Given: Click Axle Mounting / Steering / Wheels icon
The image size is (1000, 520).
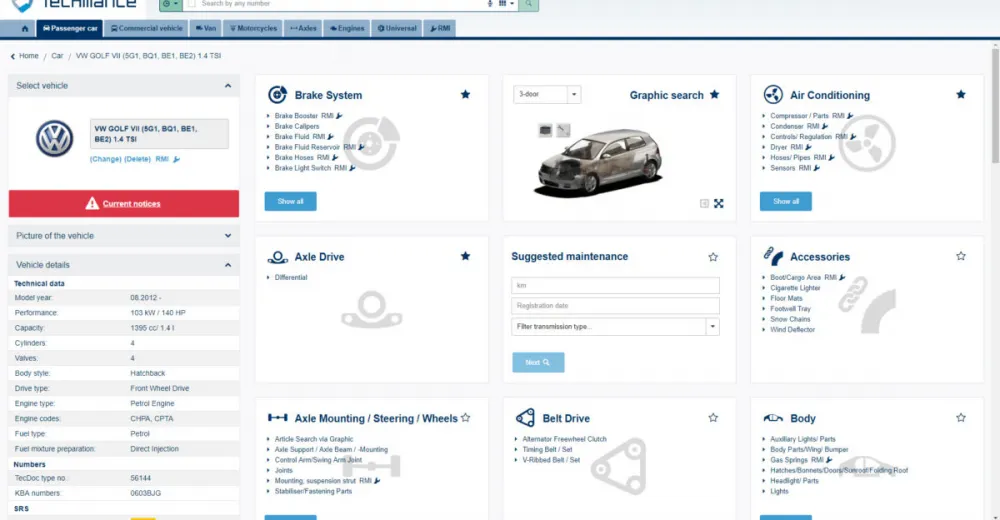Looking at the screenshot, I should [x=277, y=418].
